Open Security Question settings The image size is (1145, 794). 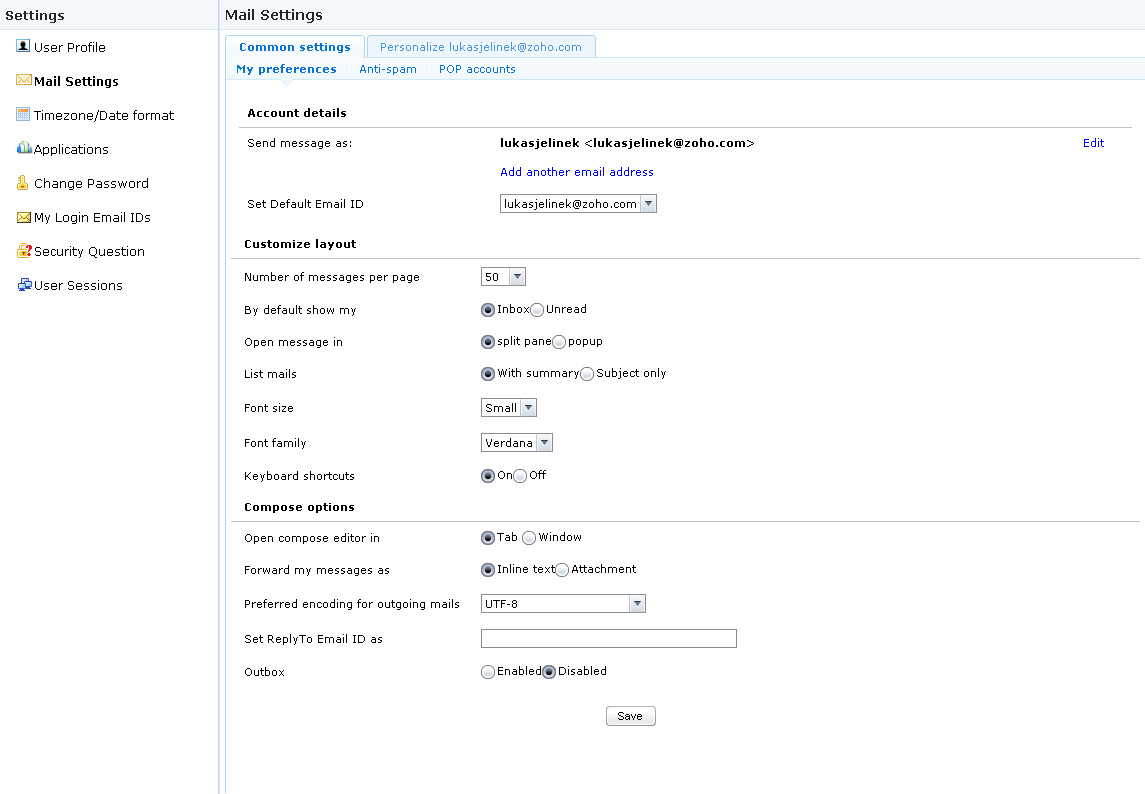click(x=89, y=251)
